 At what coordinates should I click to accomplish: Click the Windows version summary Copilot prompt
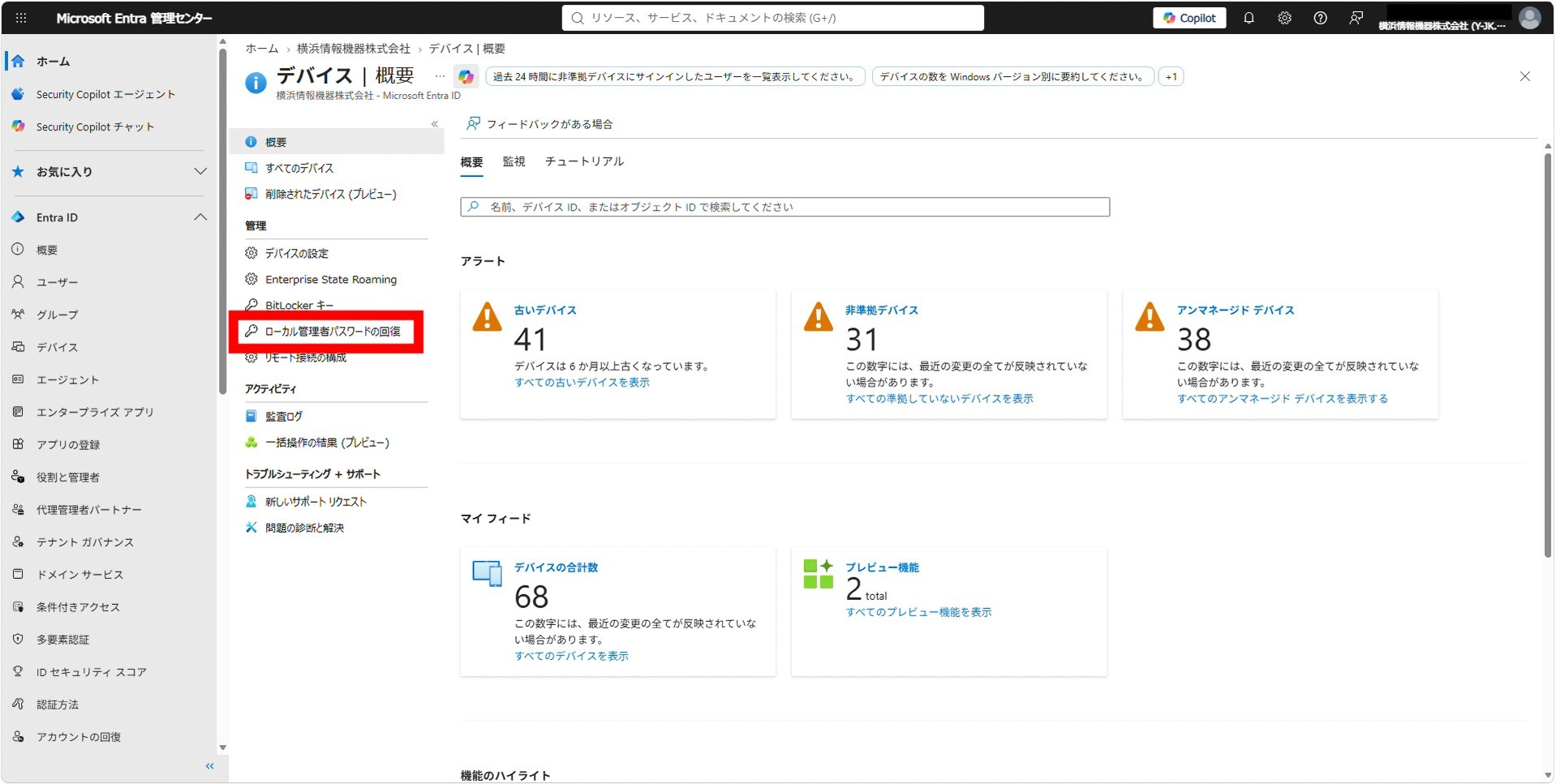pyautogui.click(x=1012, y=77)
